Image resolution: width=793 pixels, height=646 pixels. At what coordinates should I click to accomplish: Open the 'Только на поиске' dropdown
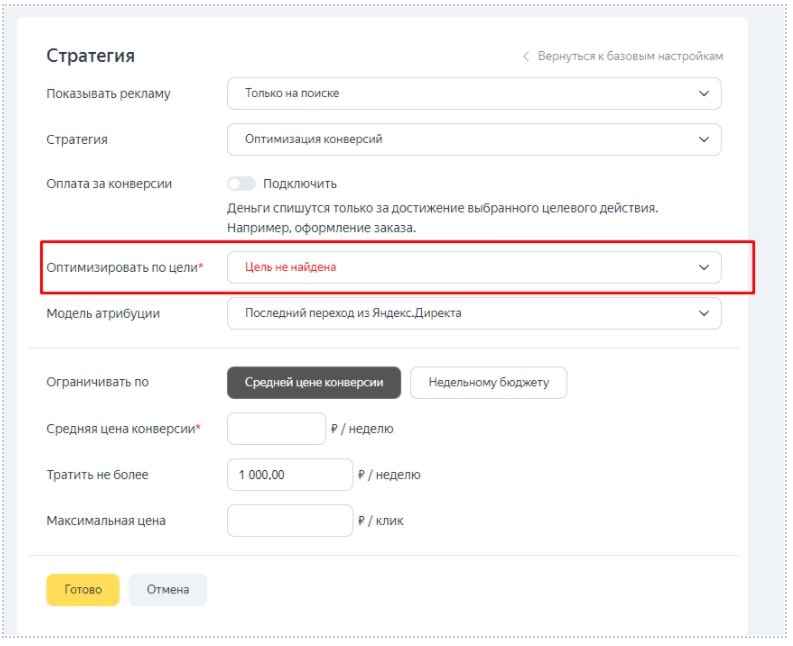pyautogui.click(x=460, y=93)
